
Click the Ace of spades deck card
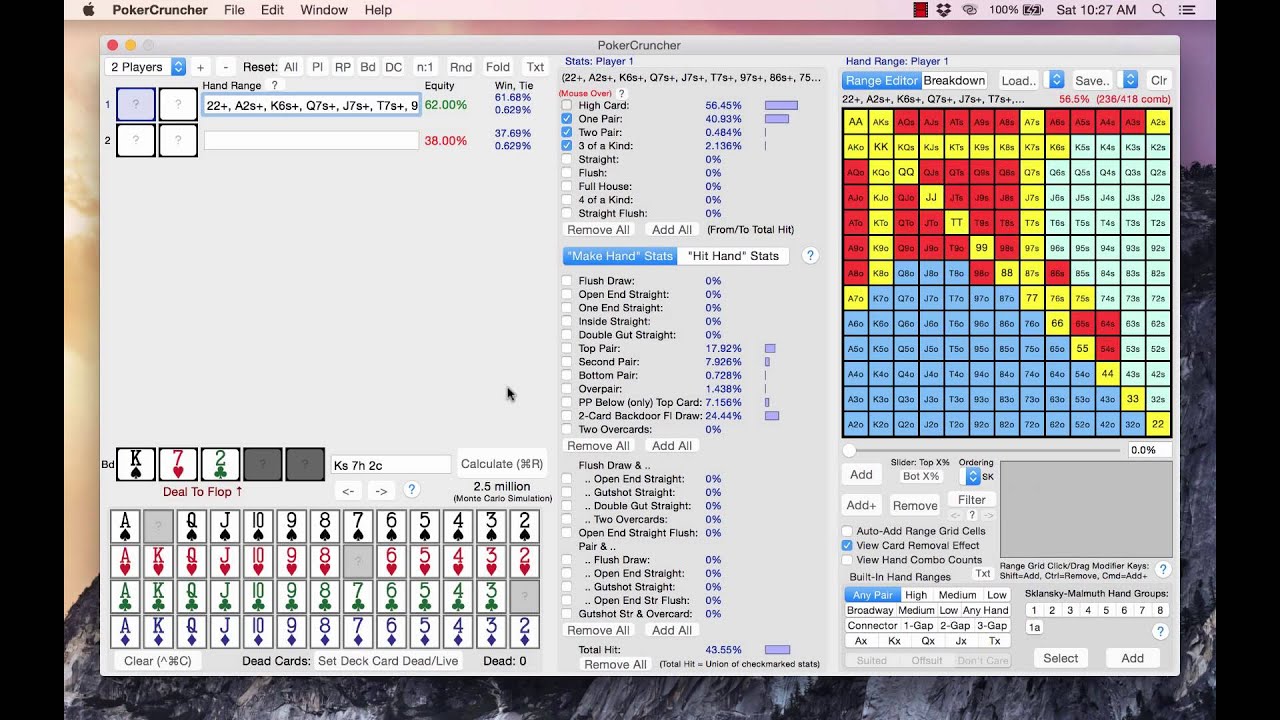125,526
